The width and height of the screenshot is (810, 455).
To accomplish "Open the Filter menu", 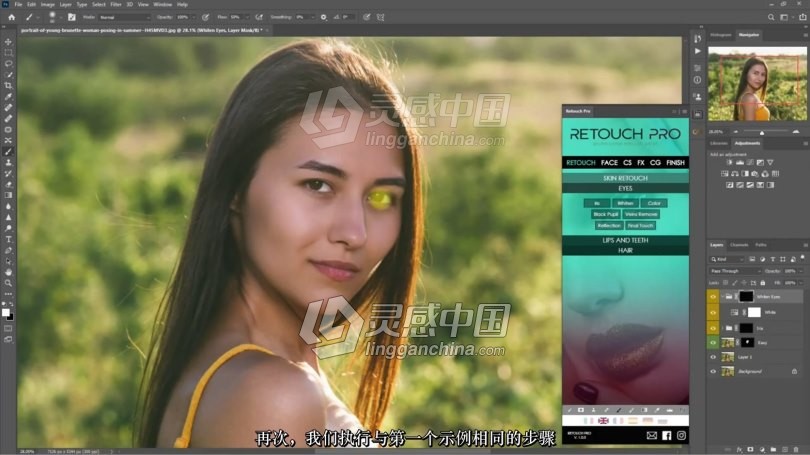I will pyautogui.click(x=116, y=4).
